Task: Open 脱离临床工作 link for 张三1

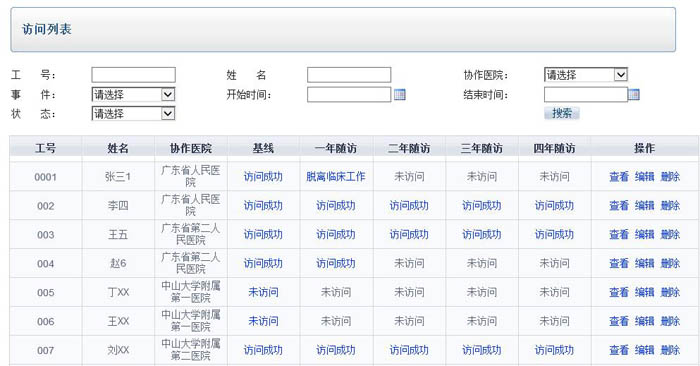Action: coord(336,177)
